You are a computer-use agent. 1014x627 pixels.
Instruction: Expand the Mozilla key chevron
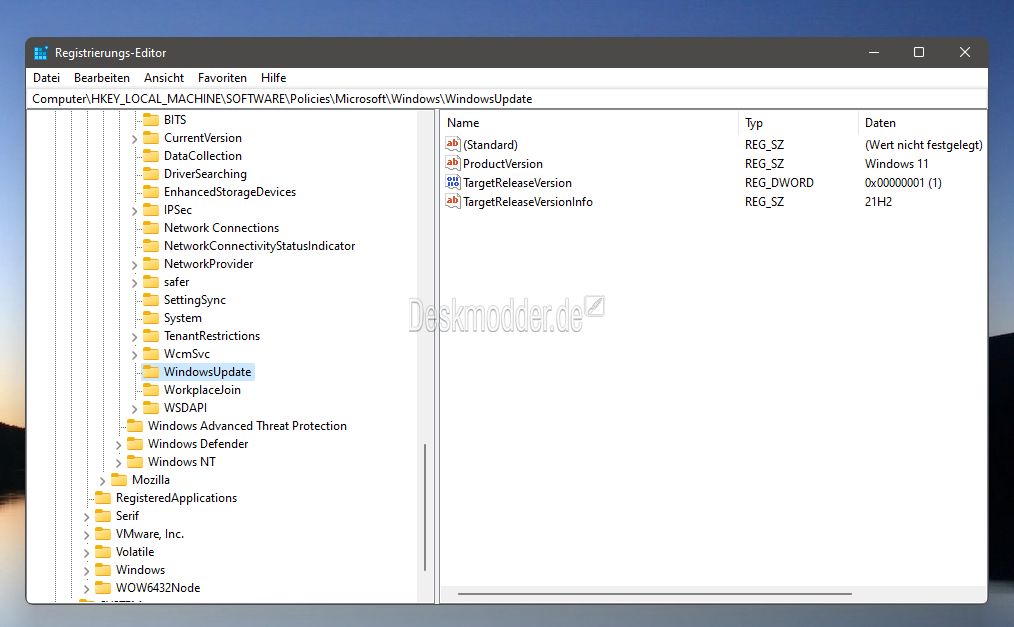click(x=102, y=481)
